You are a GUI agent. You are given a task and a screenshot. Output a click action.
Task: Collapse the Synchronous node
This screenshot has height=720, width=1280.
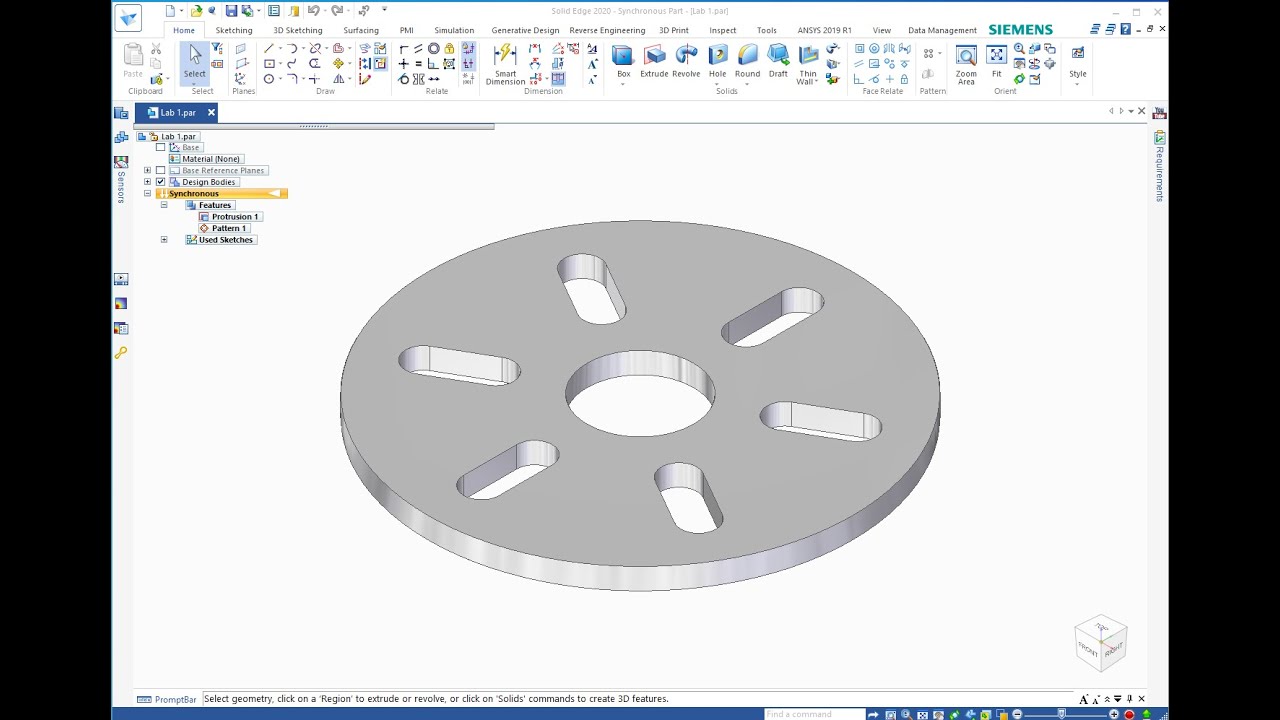pos(147,193)
